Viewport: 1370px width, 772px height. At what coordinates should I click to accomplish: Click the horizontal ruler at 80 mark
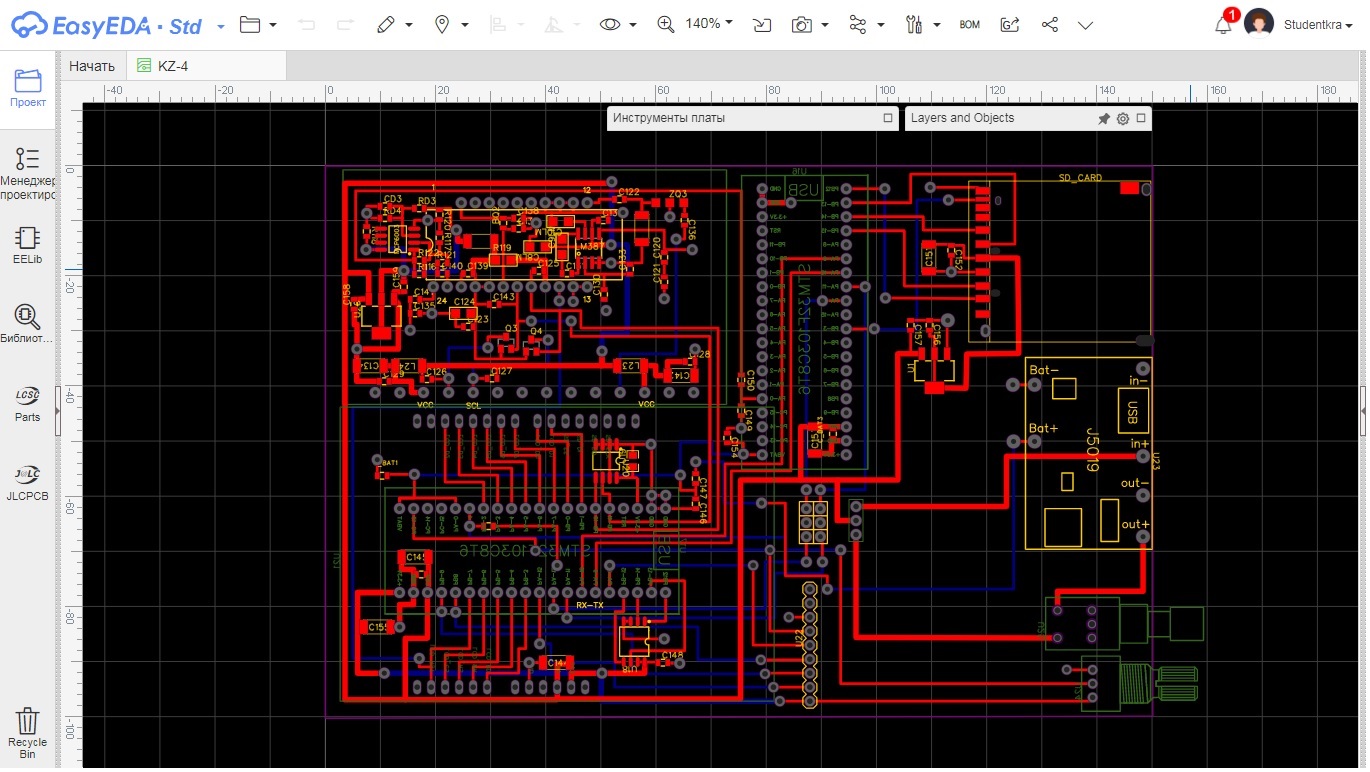(x=773, y=90)
